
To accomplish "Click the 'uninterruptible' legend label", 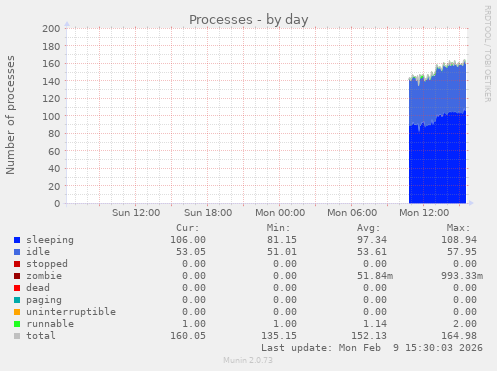I will coord(71,312).
